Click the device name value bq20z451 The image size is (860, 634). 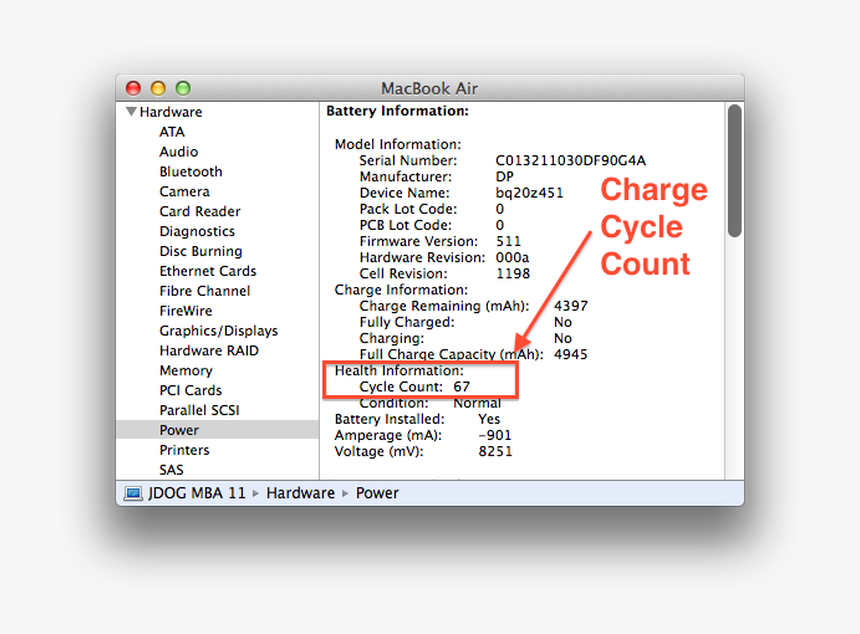tap(529, 193)
